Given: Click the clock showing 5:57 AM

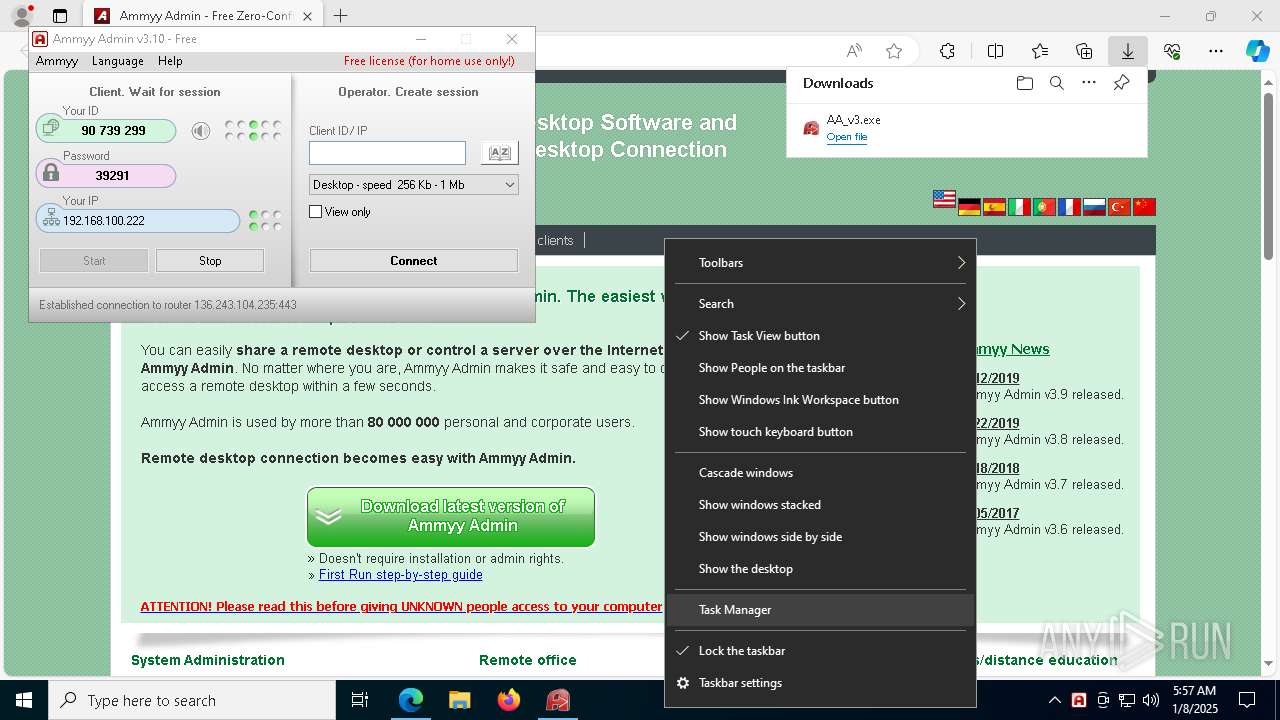Looking at the screenshot, I should pyautogui.click(x=1195, y=700).
